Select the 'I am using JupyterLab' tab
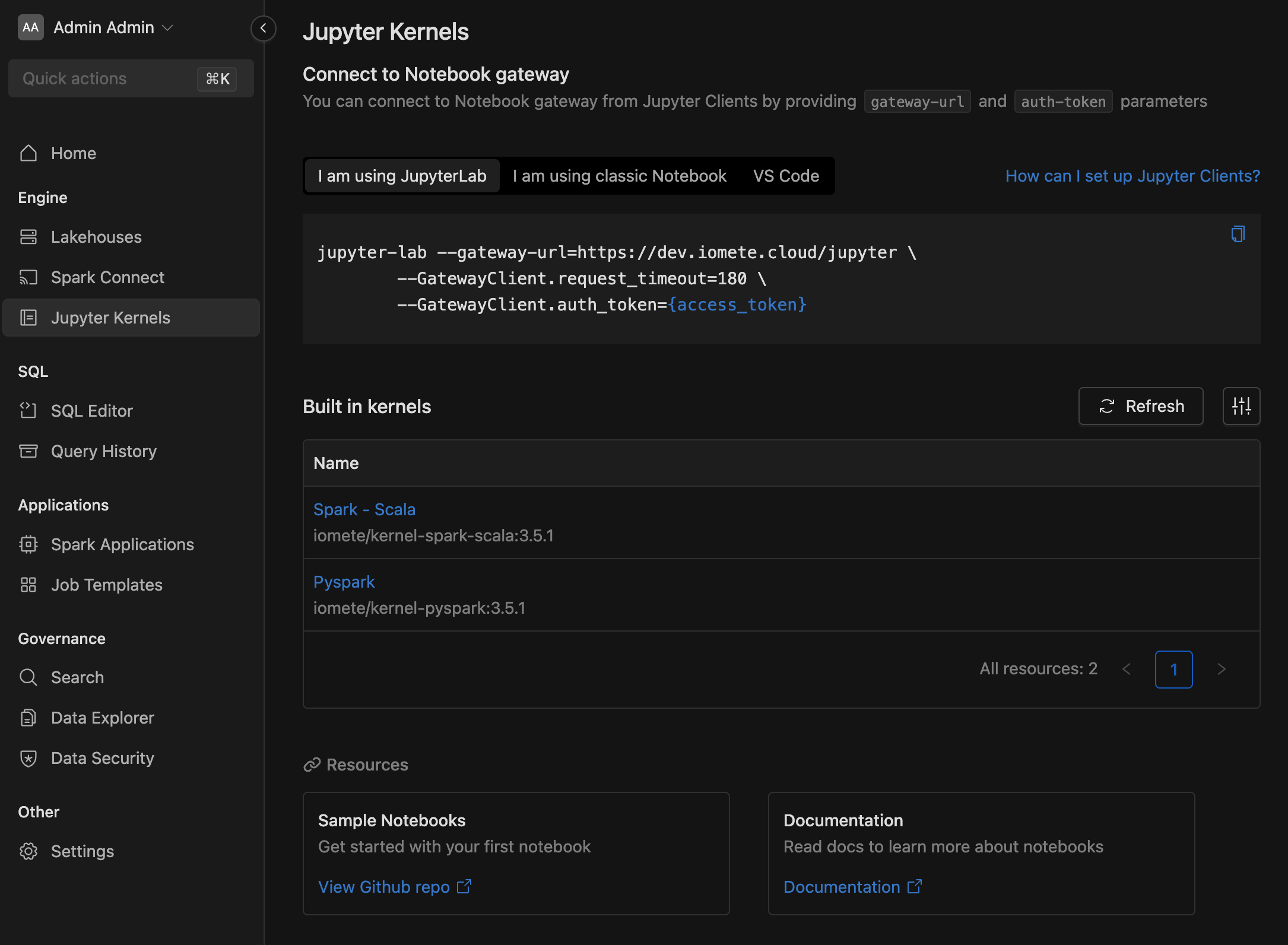The image size is (1288, 945). coord(402,176)
